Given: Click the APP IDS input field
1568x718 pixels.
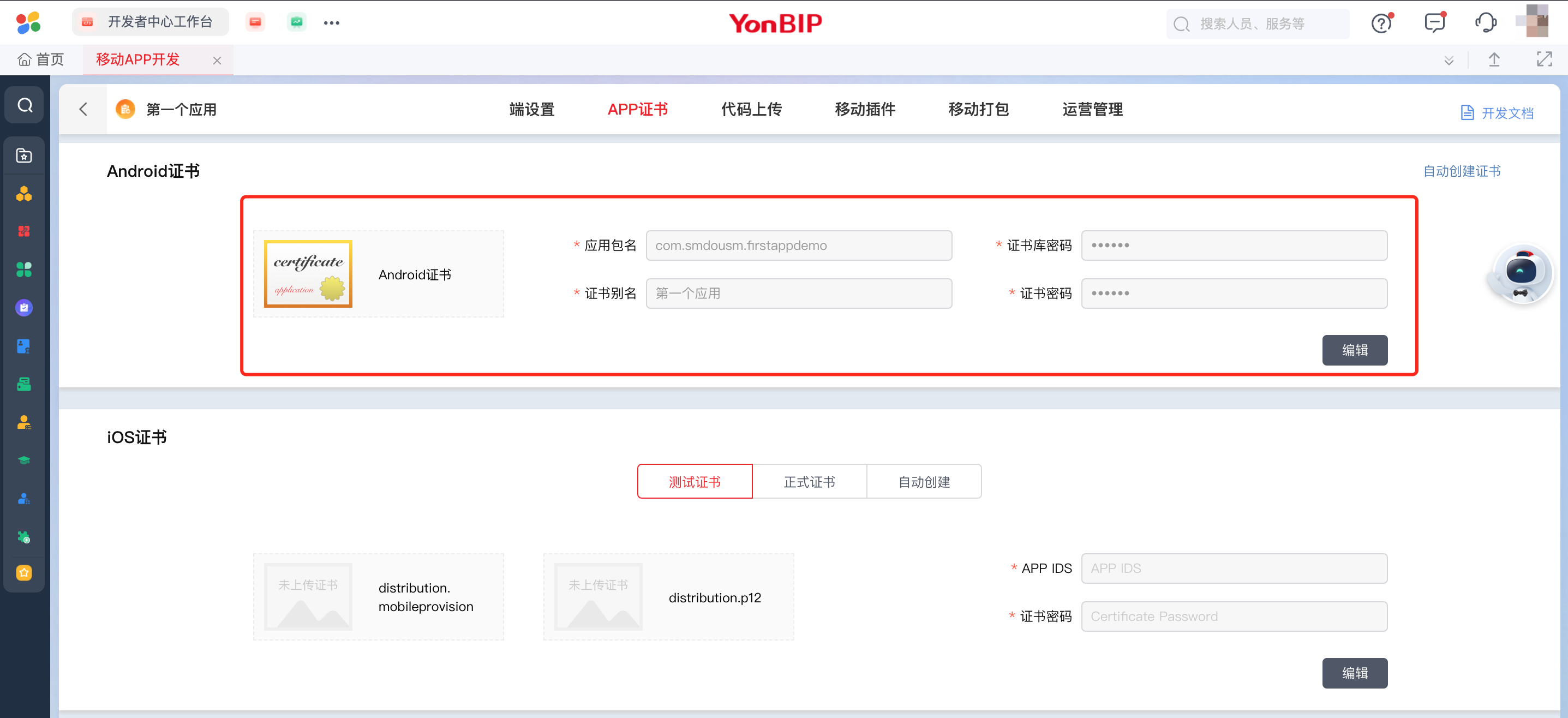Looking at the screenshot, I should 1234,569.
